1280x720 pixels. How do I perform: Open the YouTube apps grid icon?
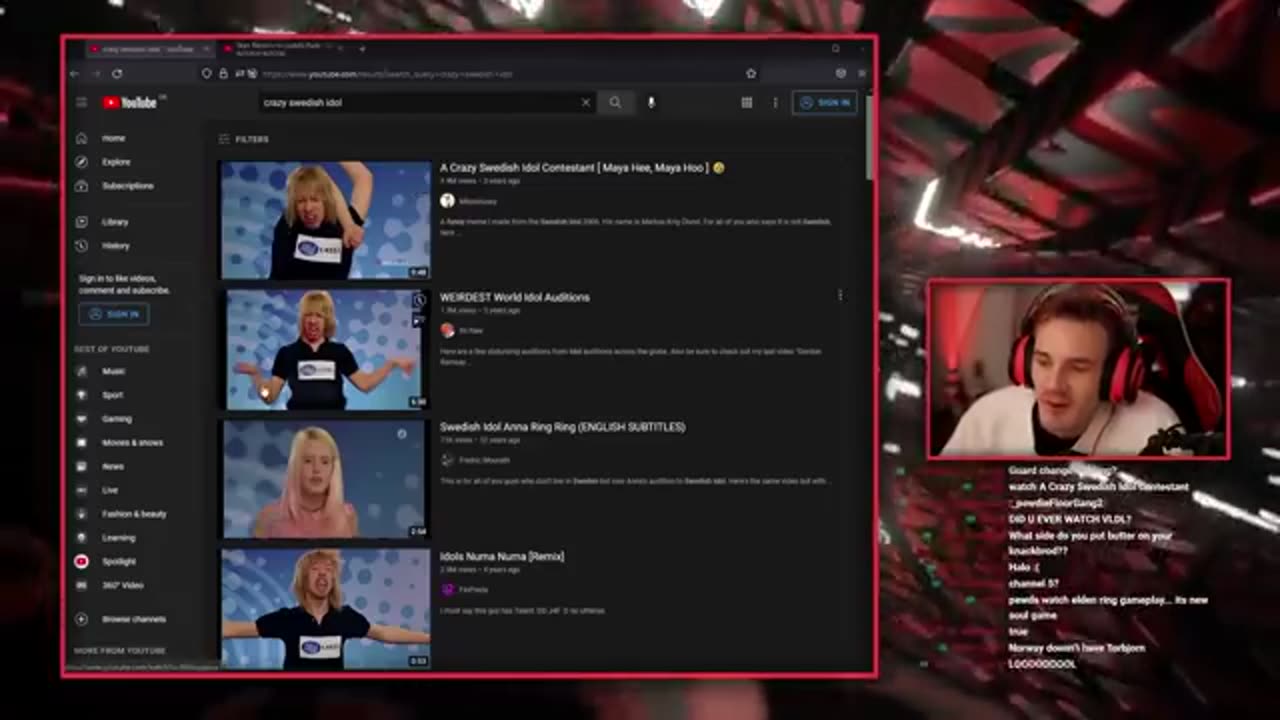tap(746, 102)
